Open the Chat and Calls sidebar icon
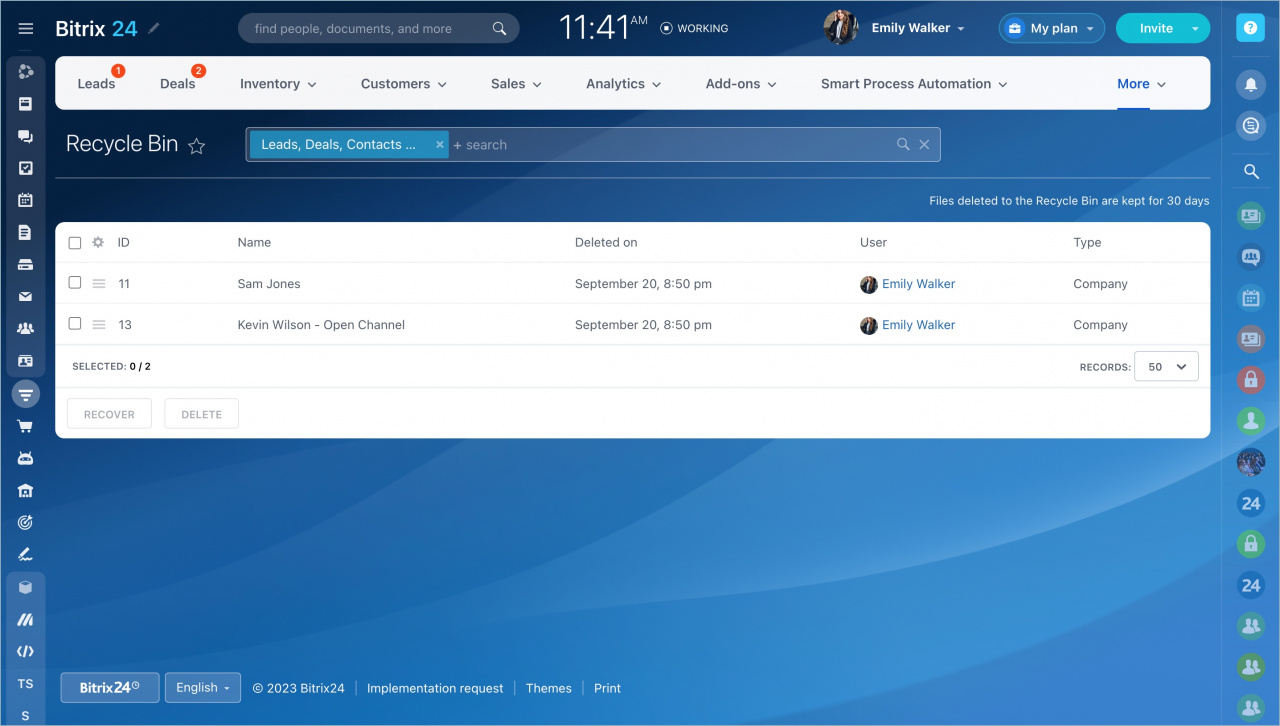 pos(26,136)
